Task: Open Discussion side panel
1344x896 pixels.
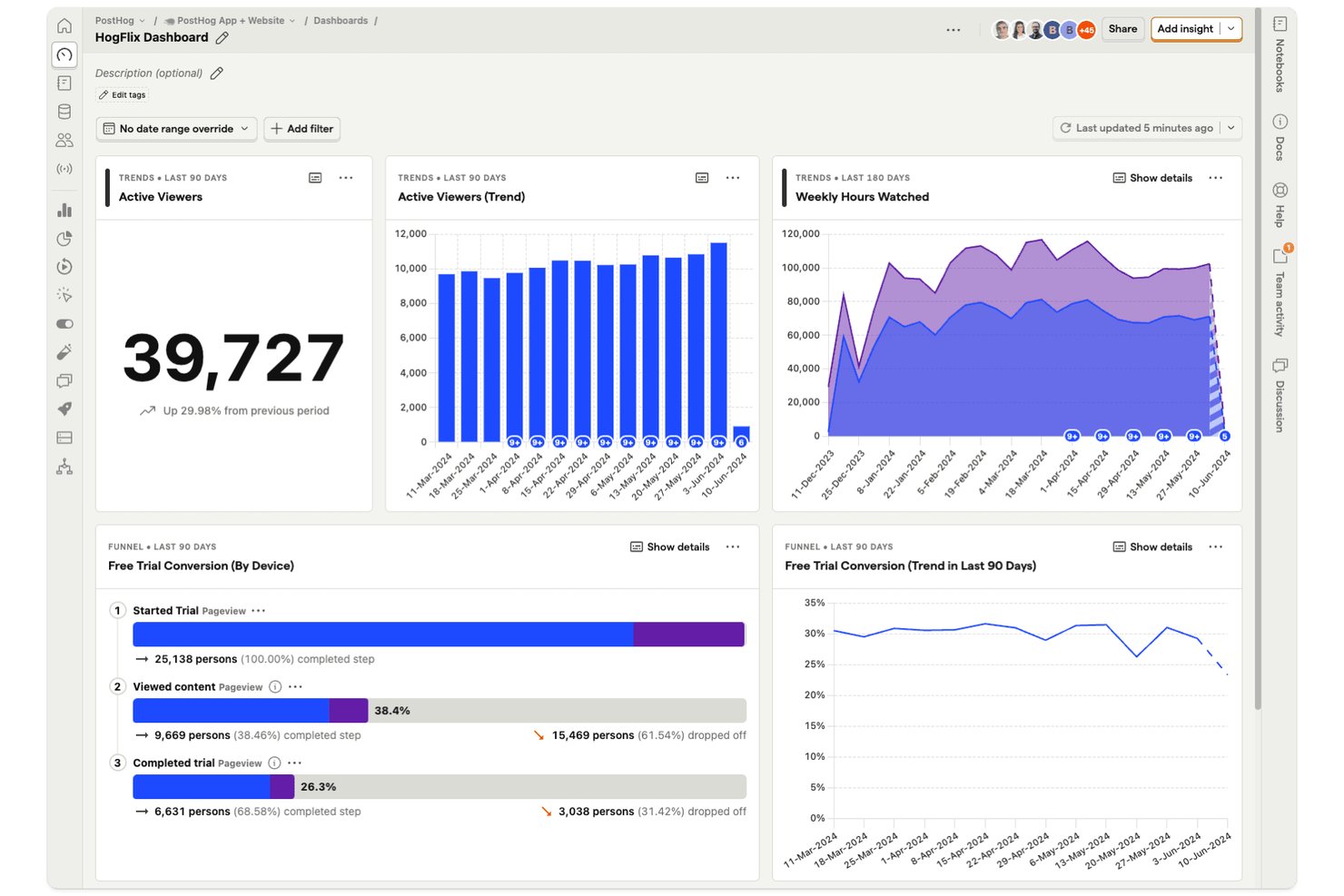Action: [x=1280, y=395]
